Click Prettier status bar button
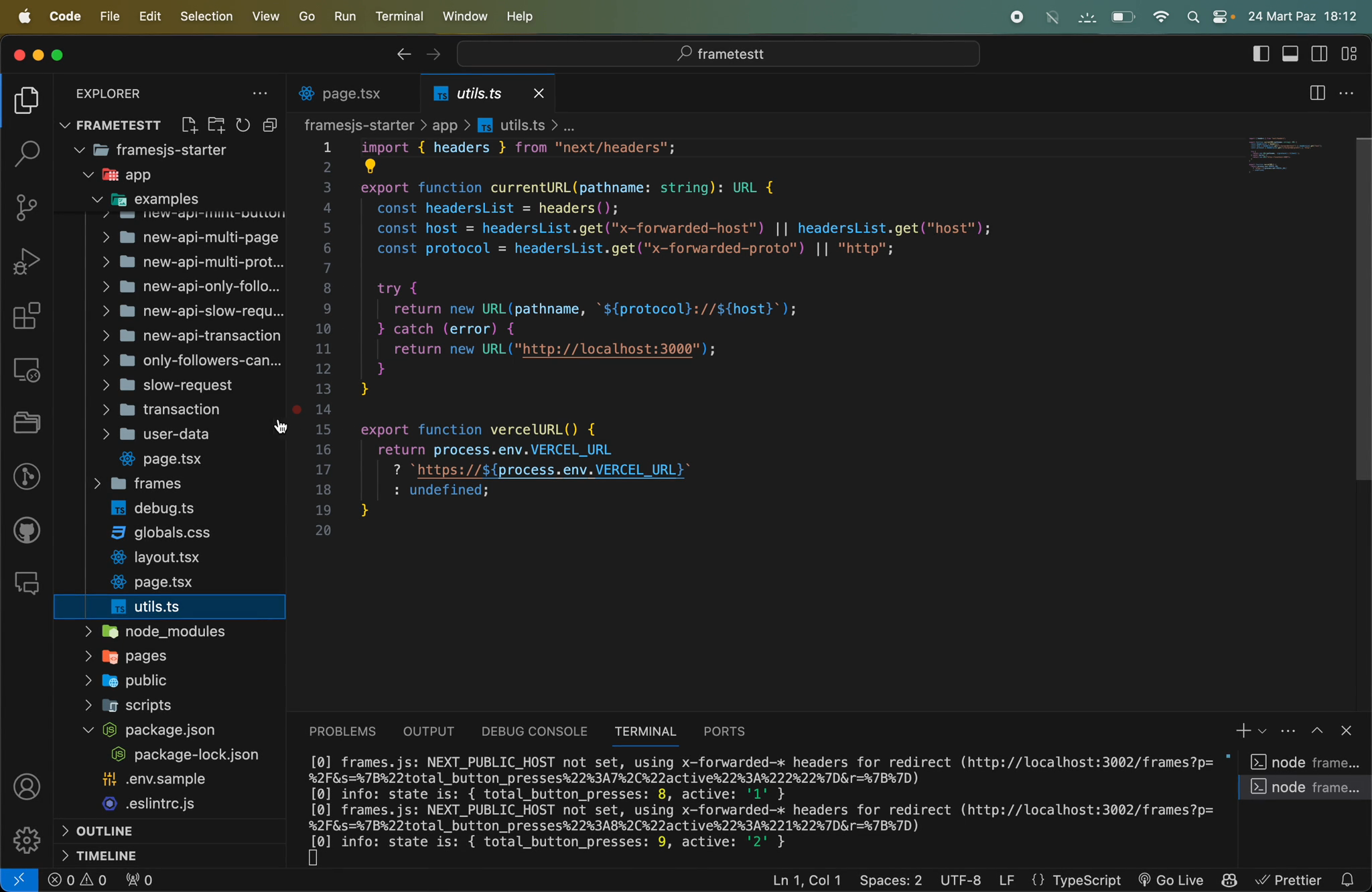This screenshot has height=892, width=1372. click(x=1288, y=879)
